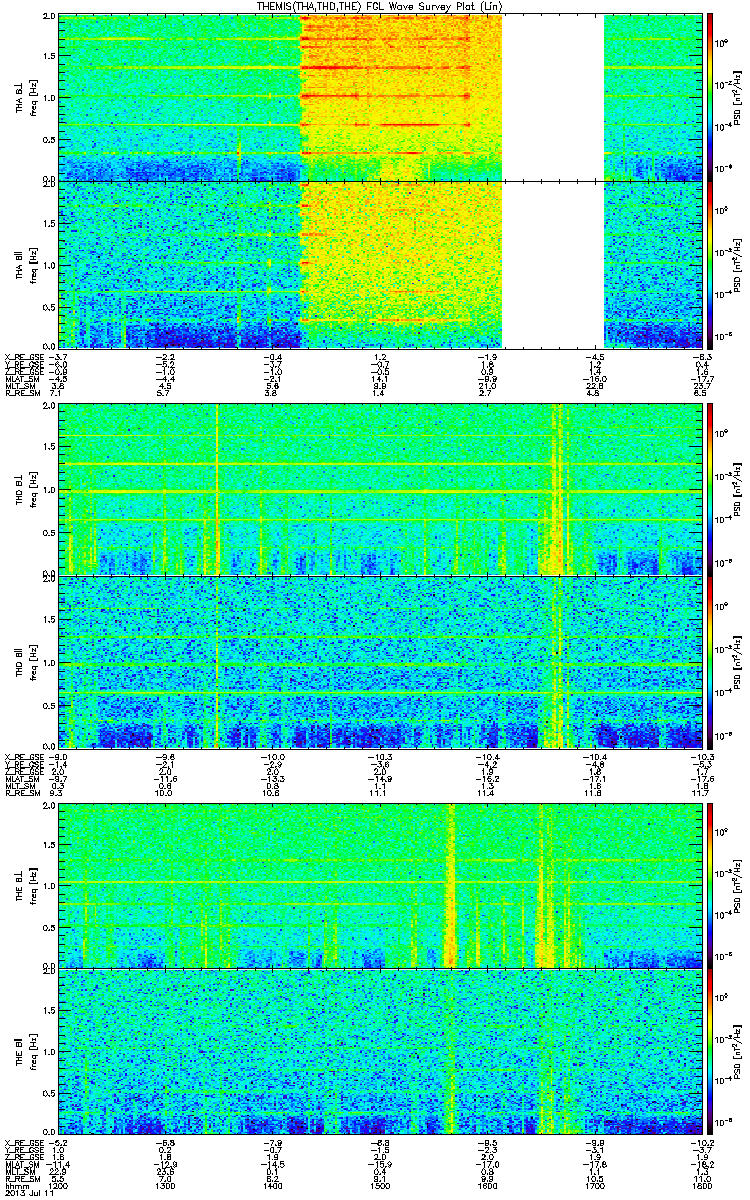Click the bright vertical burst in THE top panel
Viewport: 750px width, 1200px height.
click(449, 885)
